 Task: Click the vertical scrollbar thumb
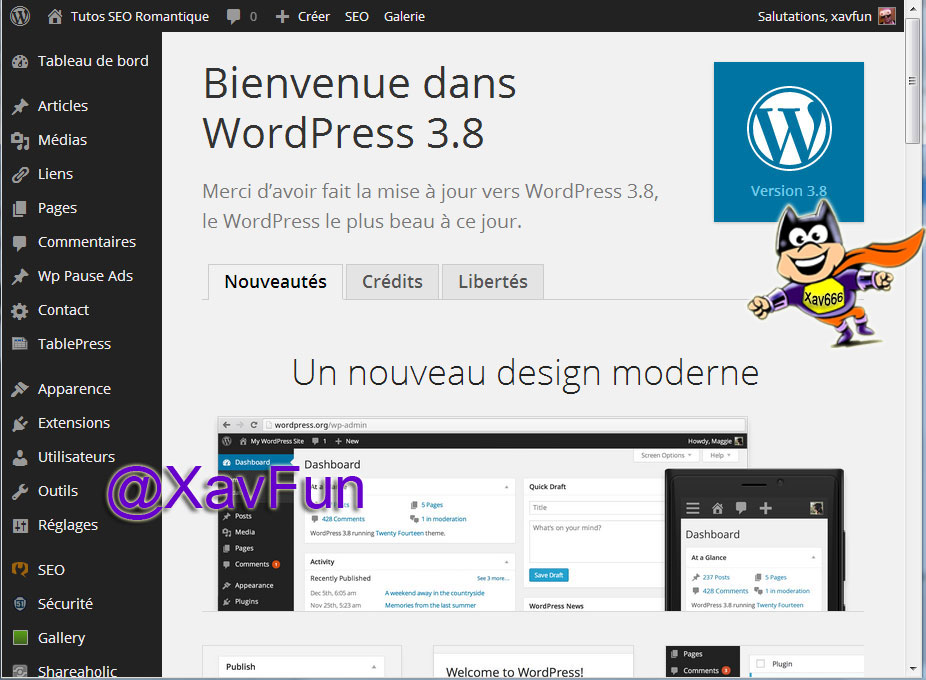tap(913, 82)
